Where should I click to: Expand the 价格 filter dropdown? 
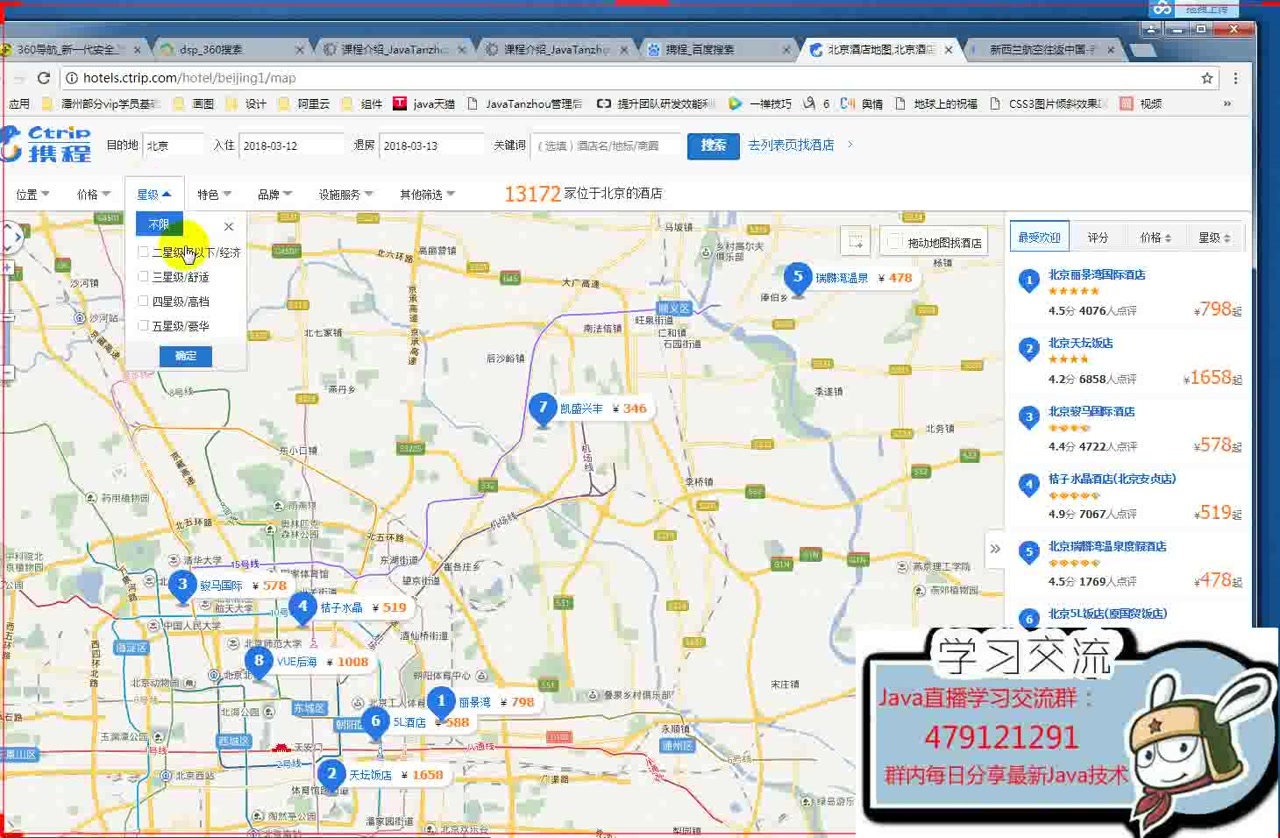coord(94,195)
